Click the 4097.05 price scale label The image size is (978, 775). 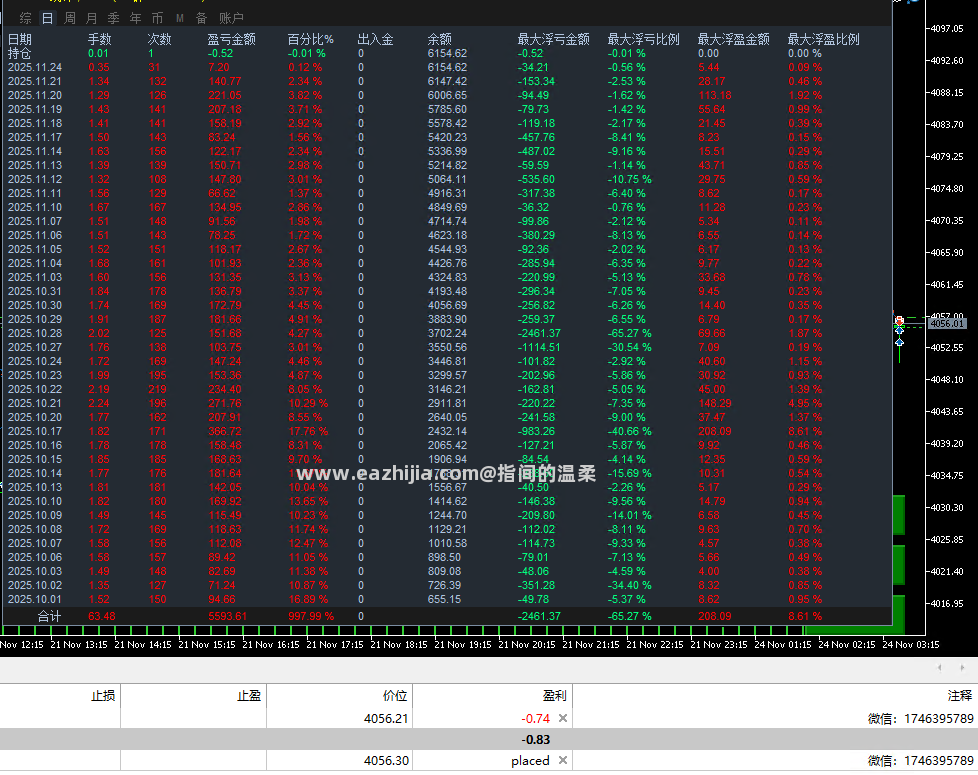947,29
